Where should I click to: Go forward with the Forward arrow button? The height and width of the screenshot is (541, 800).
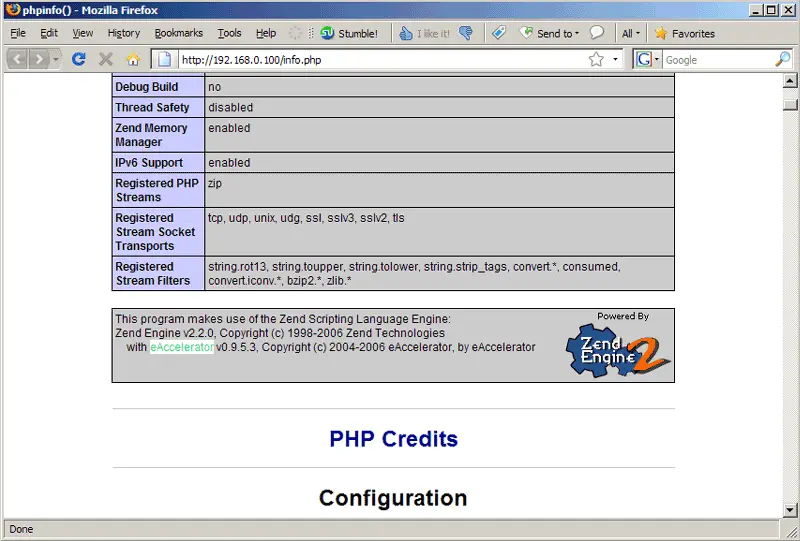(x=39, y=59)
